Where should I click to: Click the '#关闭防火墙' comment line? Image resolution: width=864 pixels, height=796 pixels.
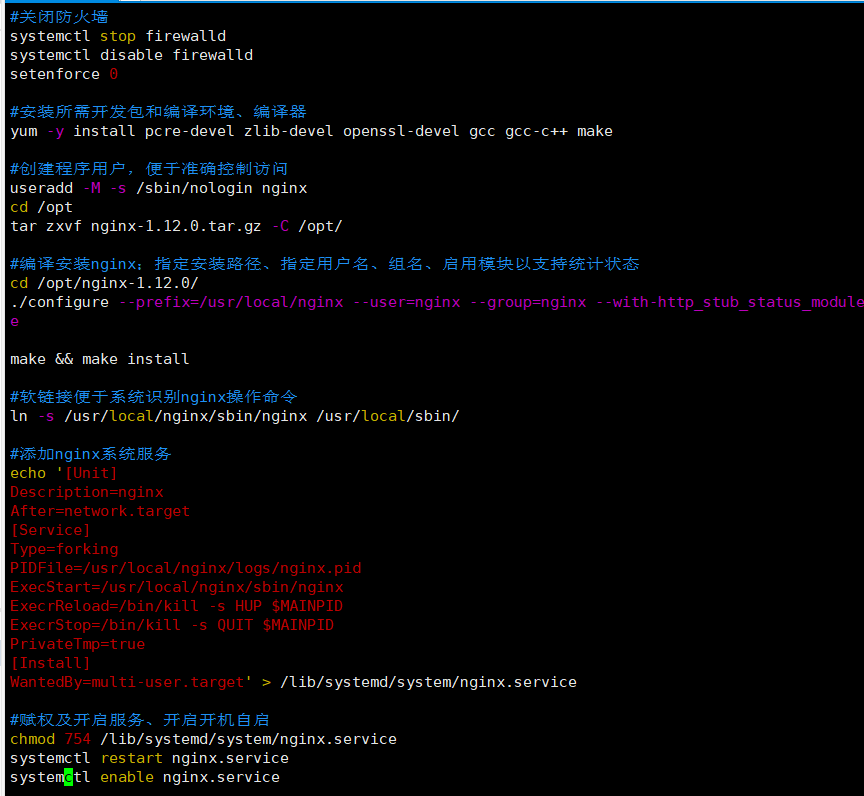pos(59,17)
